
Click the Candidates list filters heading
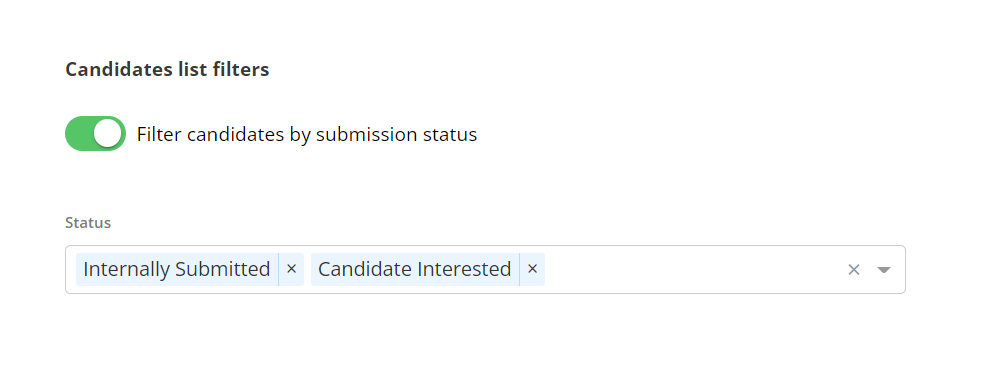(167, 69)
